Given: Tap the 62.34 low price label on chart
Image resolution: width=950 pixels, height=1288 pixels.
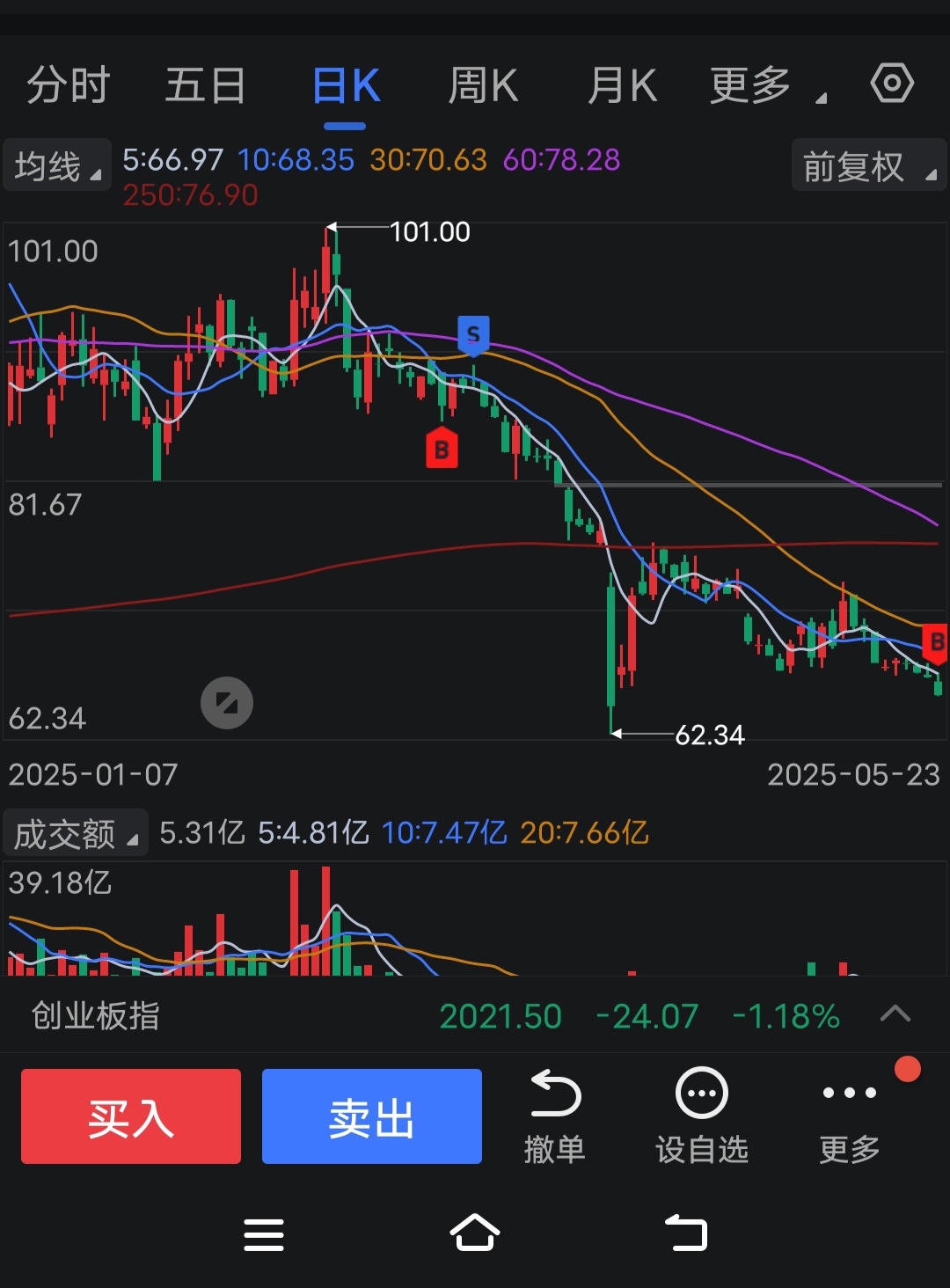Looking at the screenshot, I should tap(709, 735).
